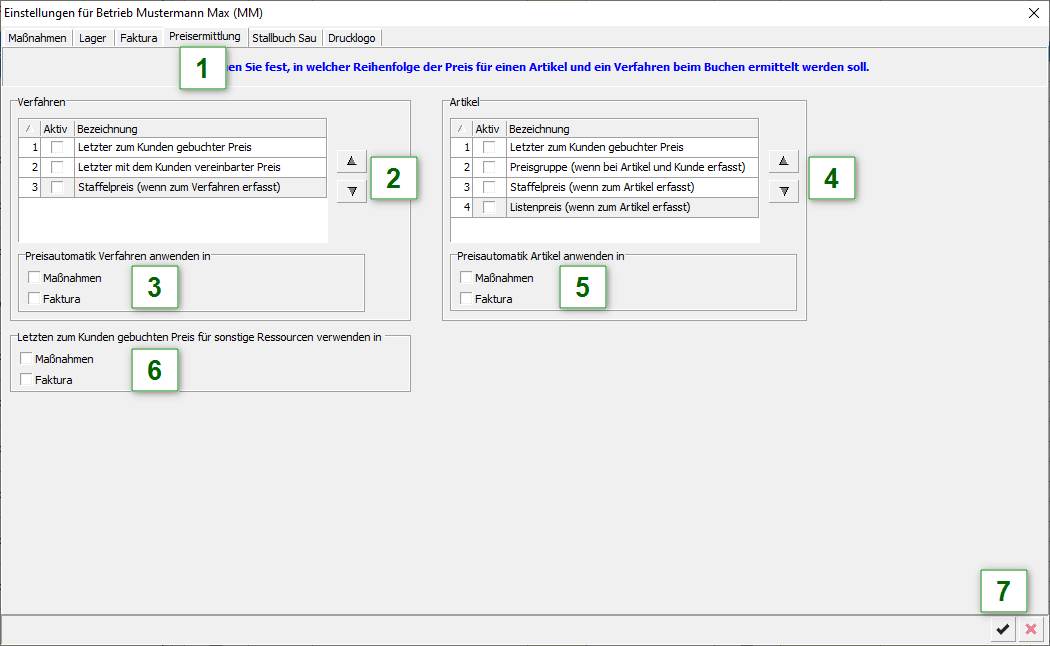Cancel settings with the red X button
Viewport: 1050px width, 646px height.
tap(1030, 629)
